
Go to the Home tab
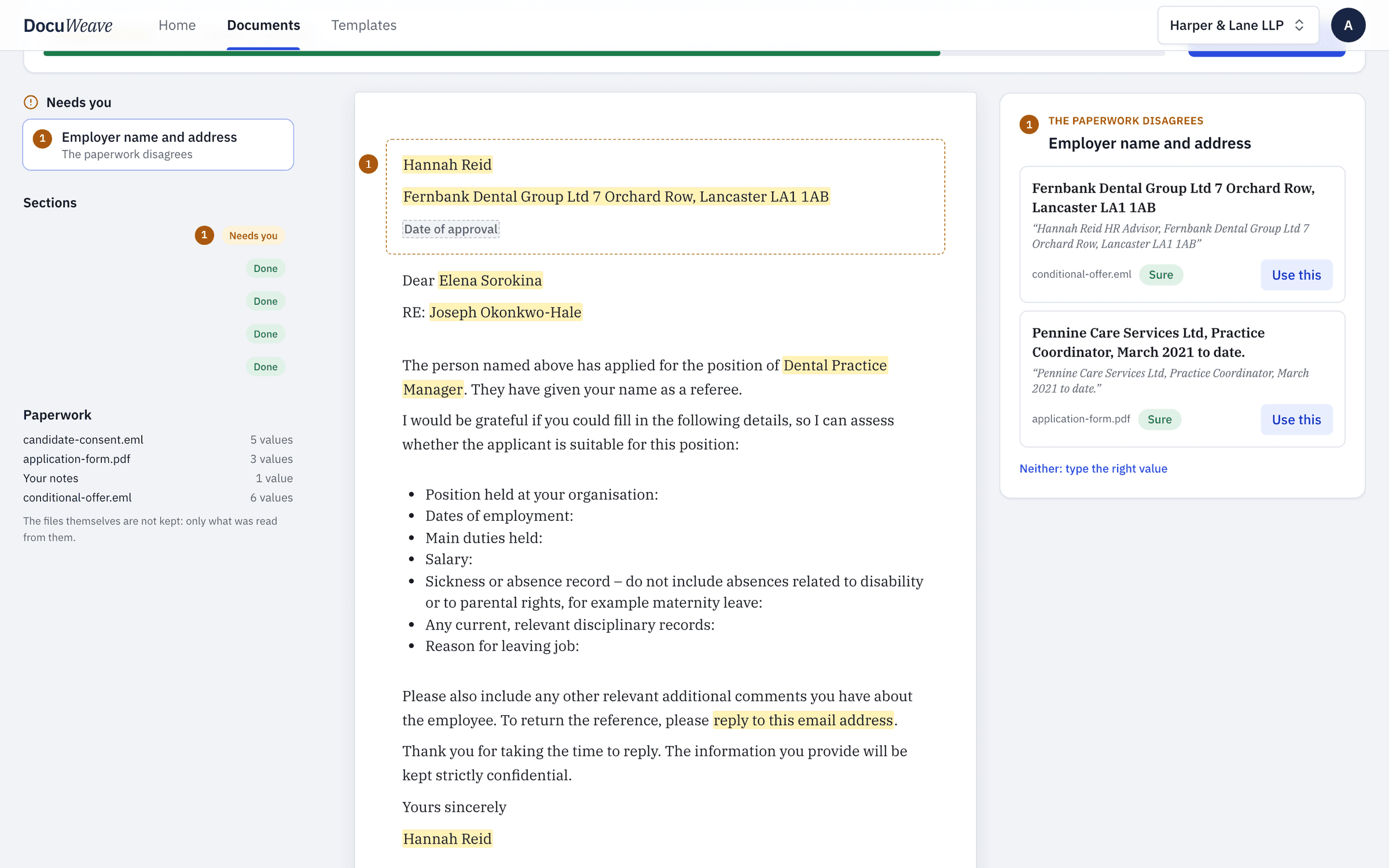[177, 25]
